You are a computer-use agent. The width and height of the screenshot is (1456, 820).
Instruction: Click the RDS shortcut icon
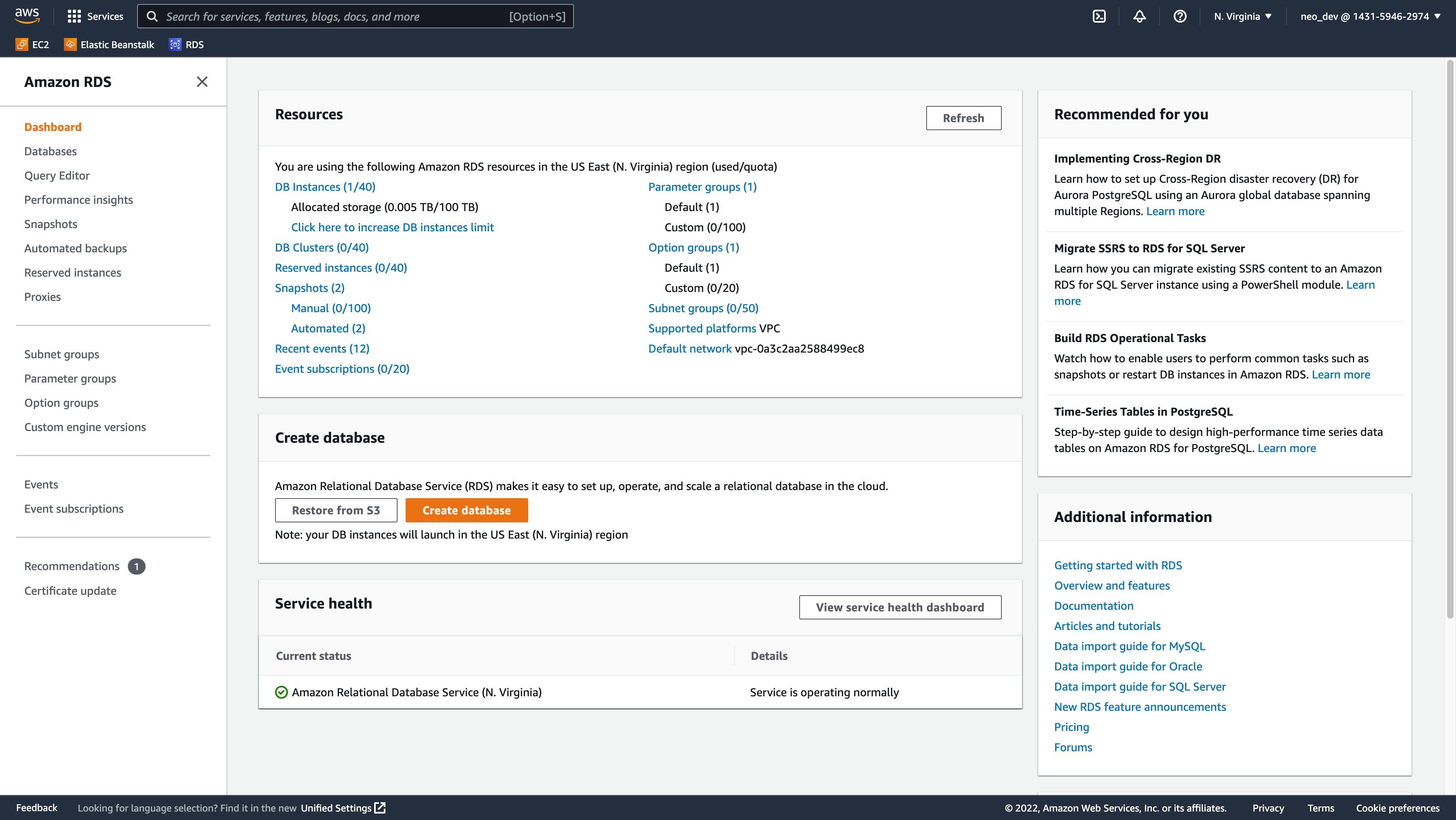click(x=175, y=44)
